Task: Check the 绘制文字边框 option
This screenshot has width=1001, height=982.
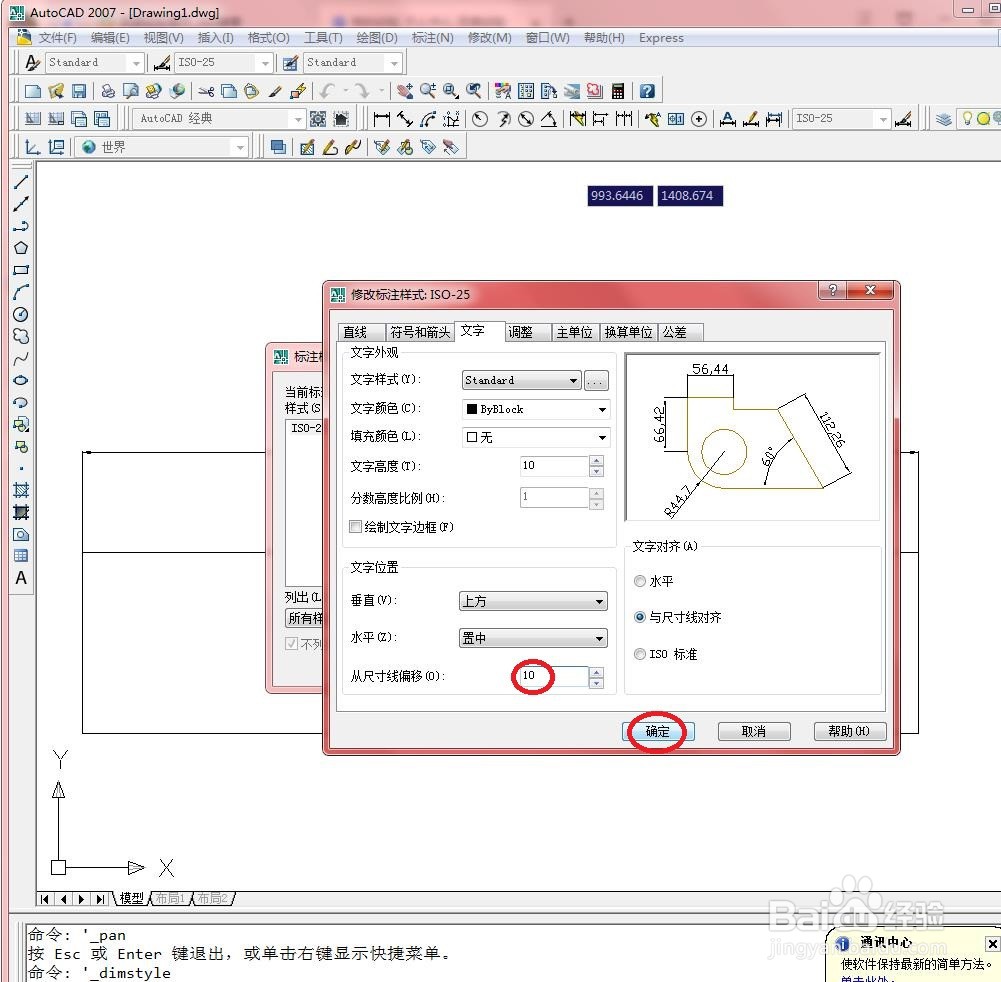Action: pyautogui.click(x=355, y=527)
